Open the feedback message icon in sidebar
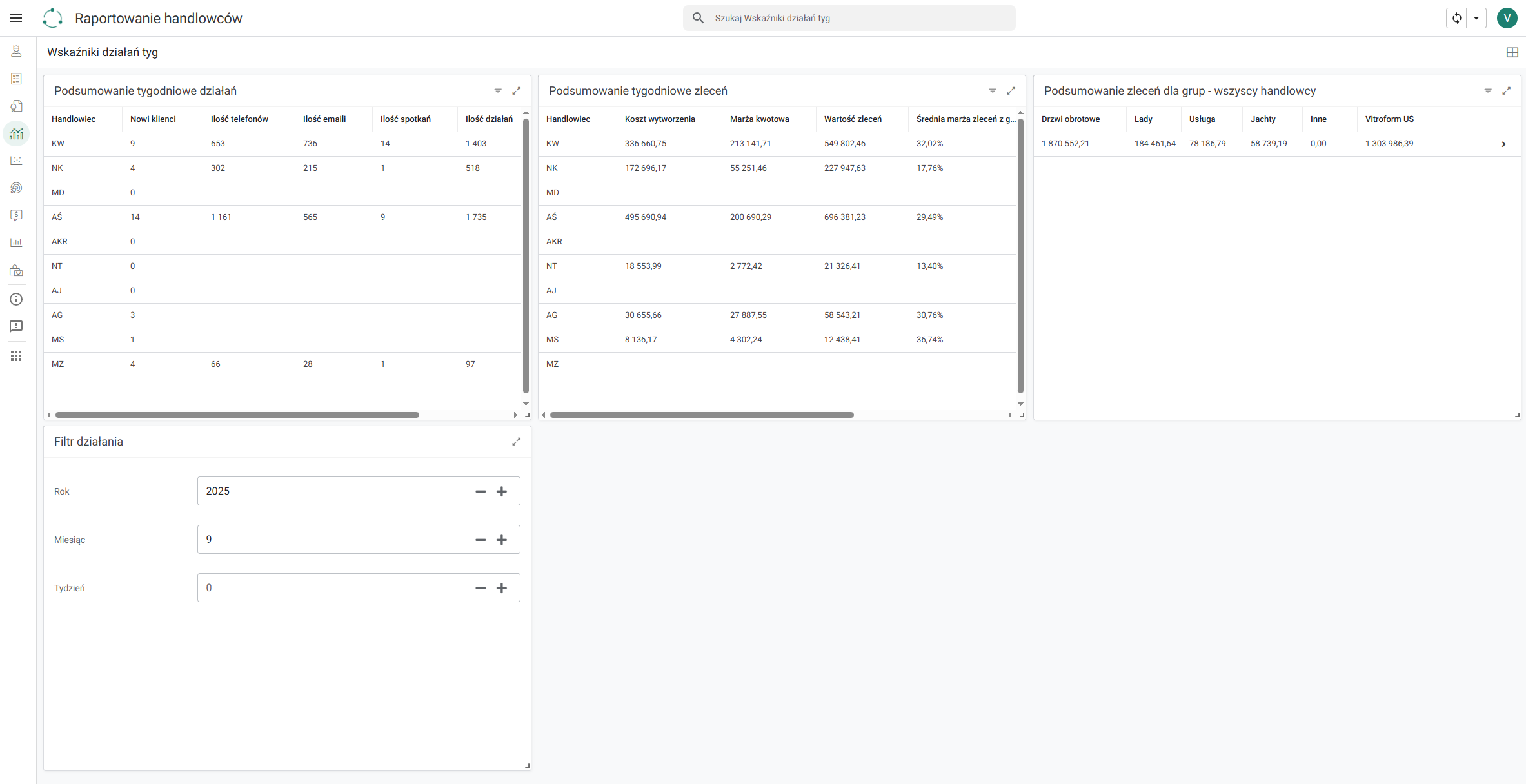The height and width of the screenshot is (784, 1526). click(x=16, y=327)
